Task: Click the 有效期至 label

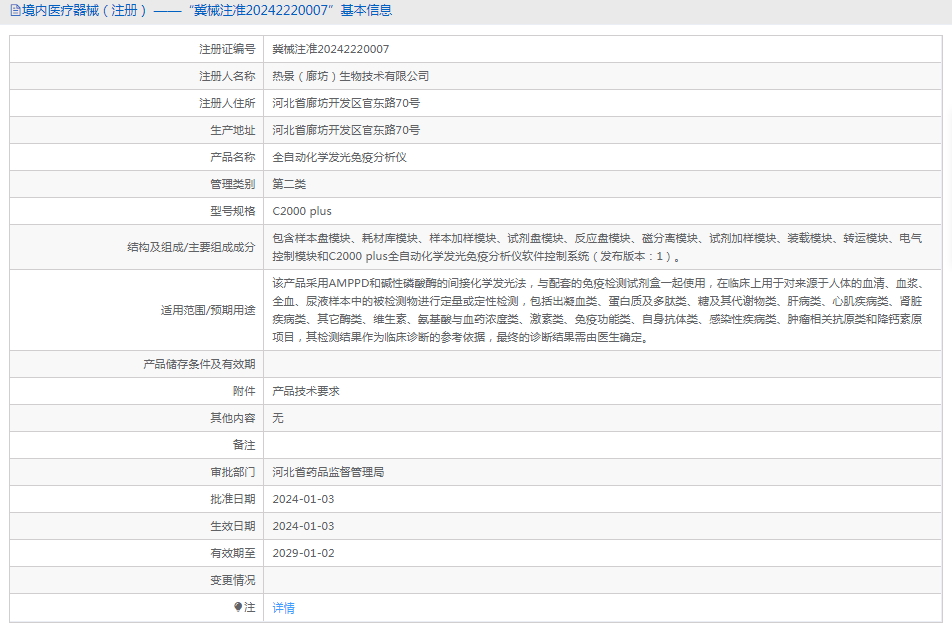Action: coord(233,553)
